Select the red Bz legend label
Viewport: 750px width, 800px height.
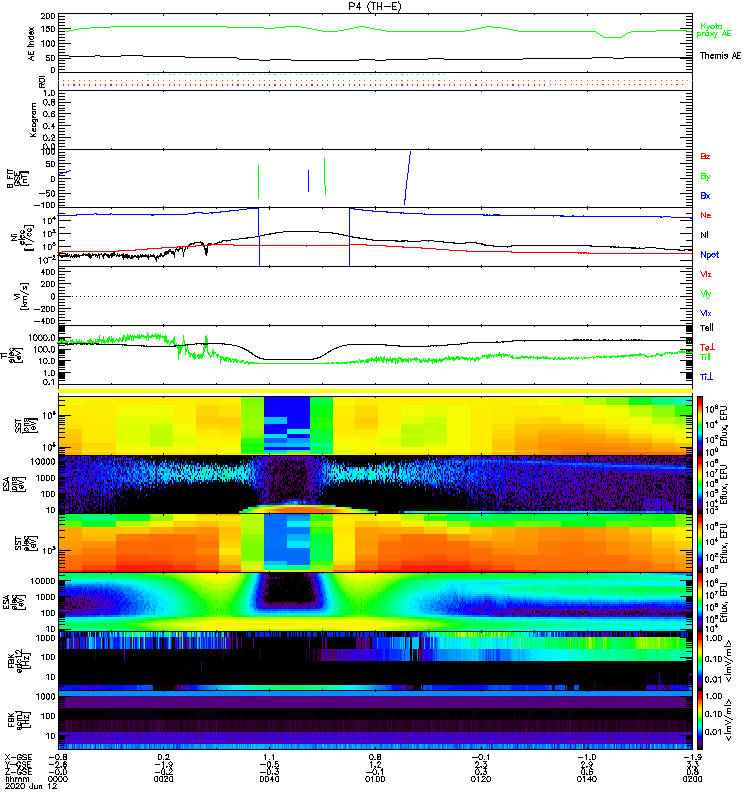click(705, 156)
